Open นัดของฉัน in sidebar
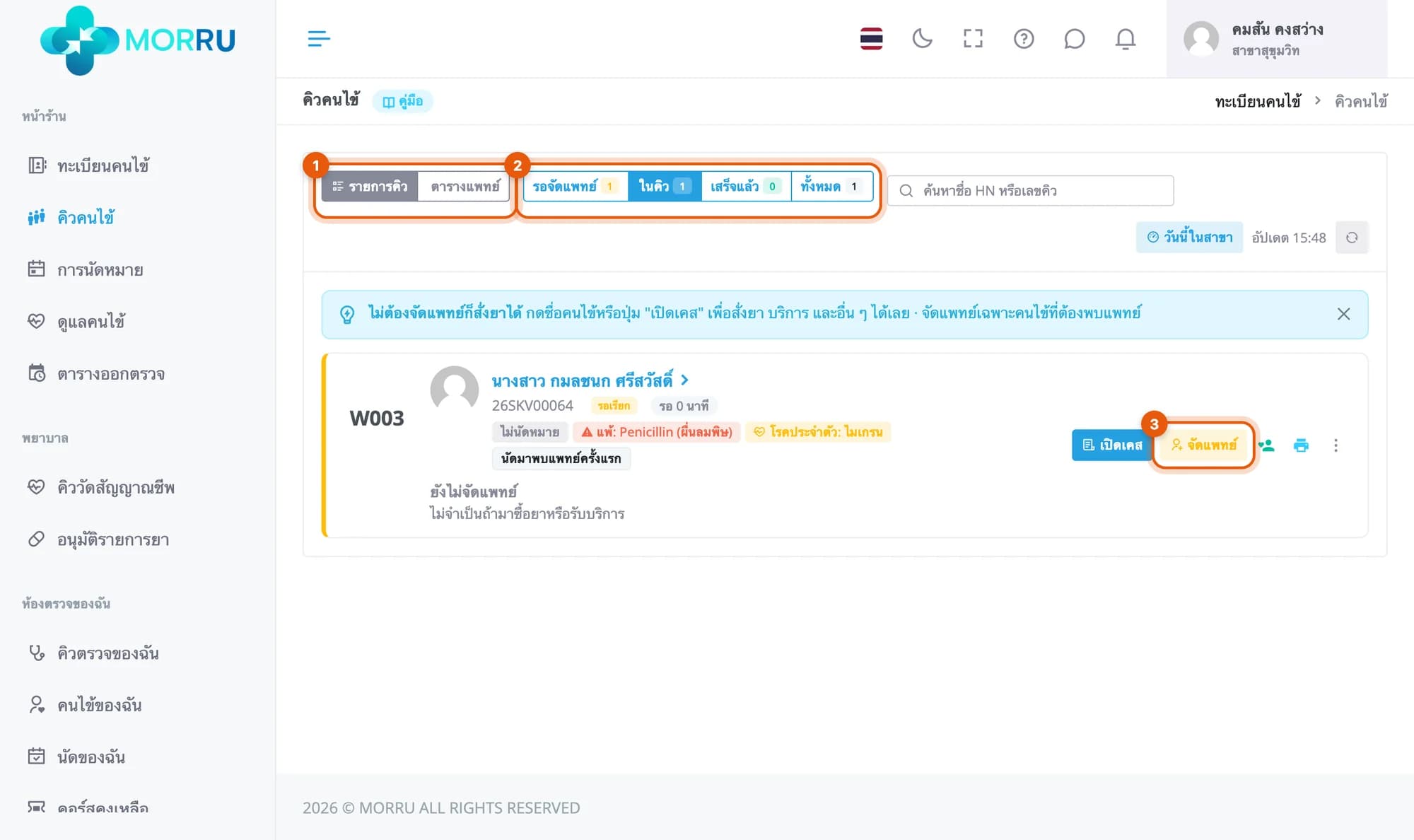The height and width of the screenshot is (840, 1414). click(90, 757)
